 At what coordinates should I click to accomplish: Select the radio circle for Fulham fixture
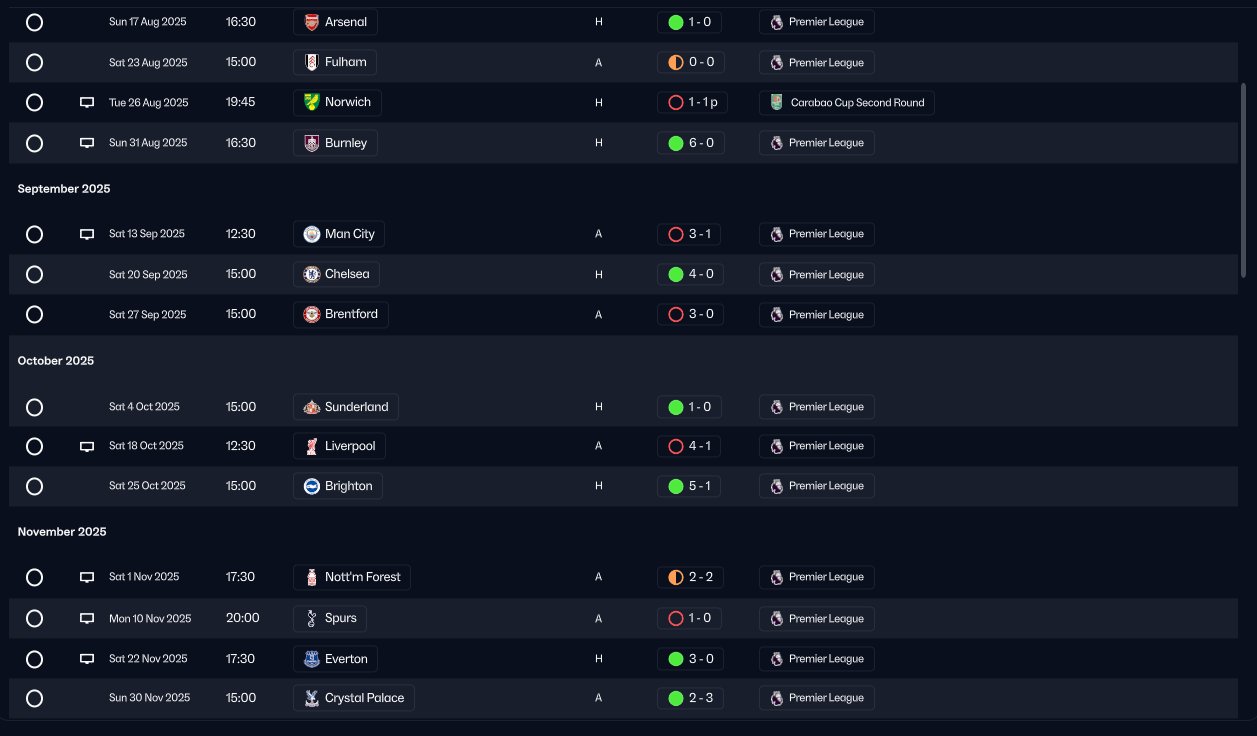[34, 62]
